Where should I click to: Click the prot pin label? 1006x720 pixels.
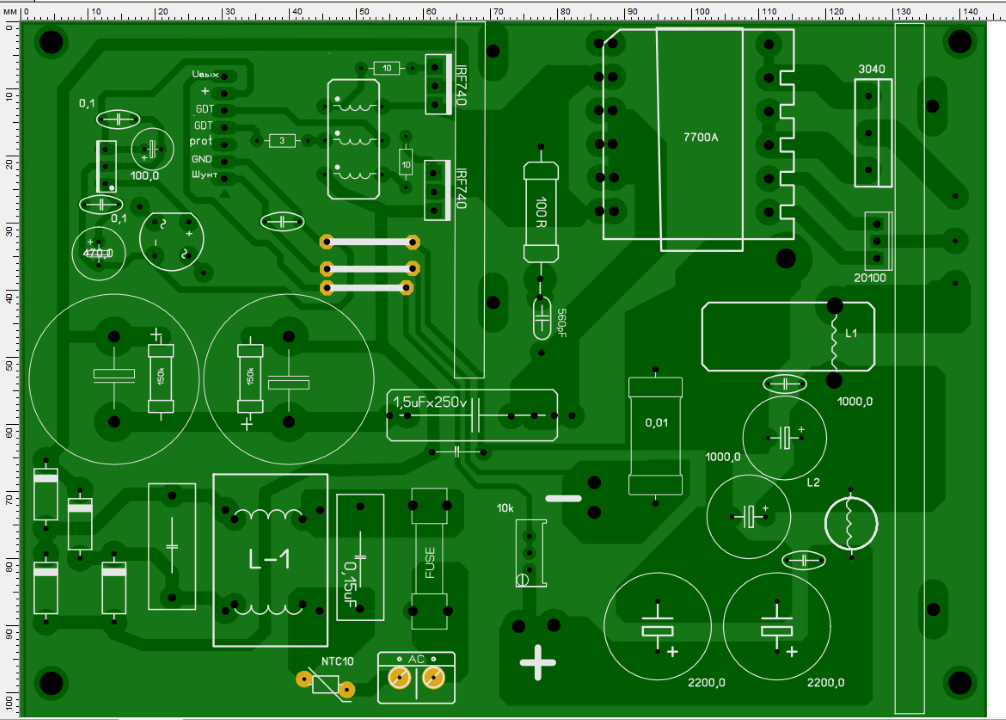pyautogui.click(x=201, y=142)
